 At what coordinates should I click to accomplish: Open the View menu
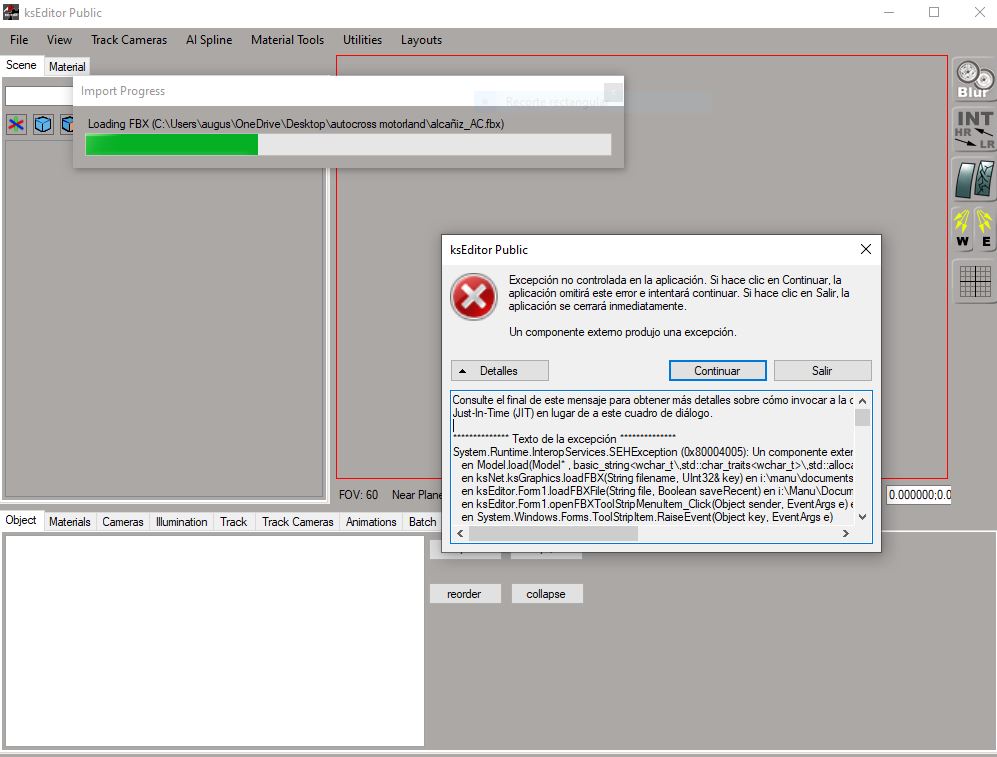59,39
